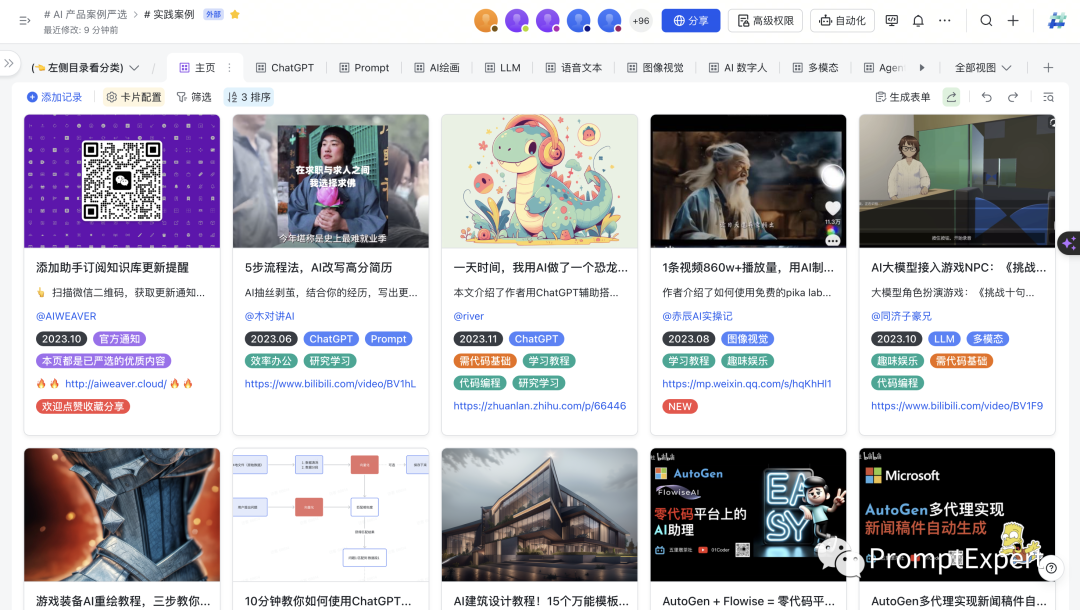
Task: Click 添加记录 add record
Action: 54,97
